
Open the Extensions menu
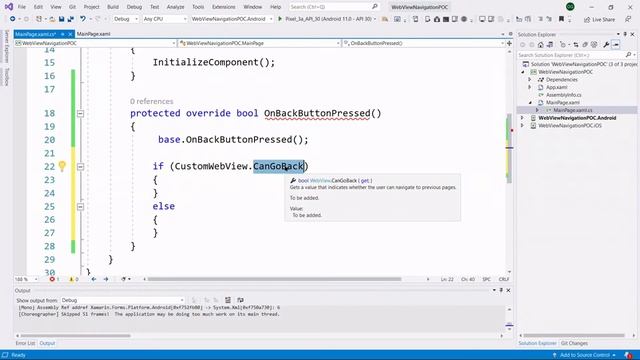point(223,7)
